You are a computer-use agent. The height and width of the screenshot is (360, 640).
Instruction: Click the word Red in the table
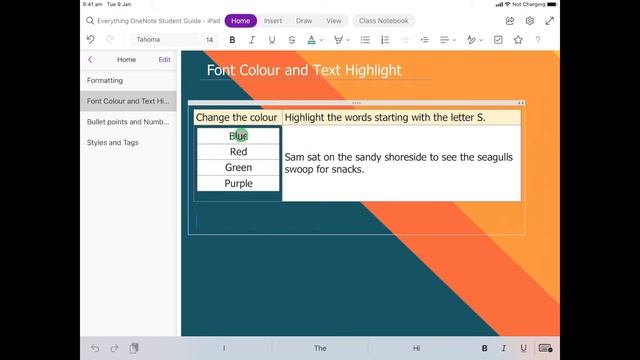point(238,152)
